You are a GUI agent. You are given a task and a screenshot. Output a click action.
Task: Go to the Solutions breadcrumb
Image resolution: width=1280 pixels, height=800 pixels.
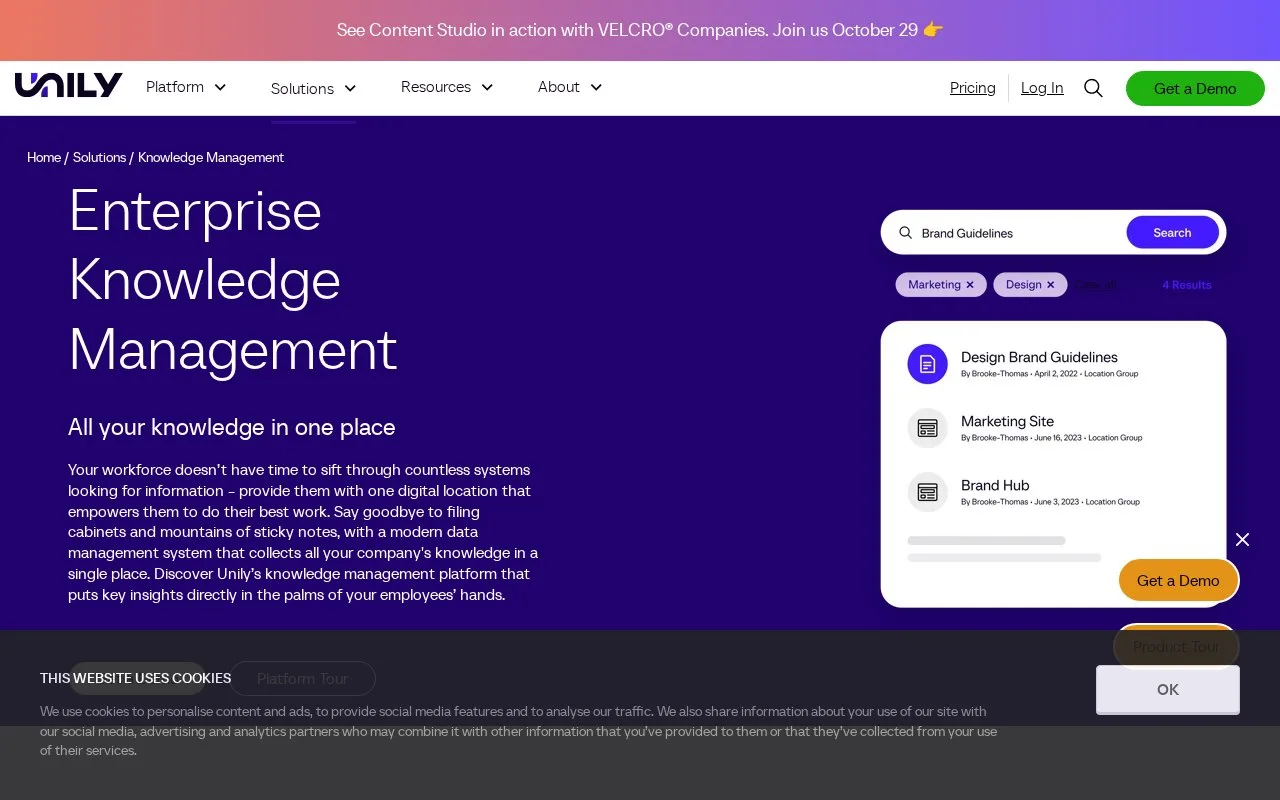coord(99,157)
